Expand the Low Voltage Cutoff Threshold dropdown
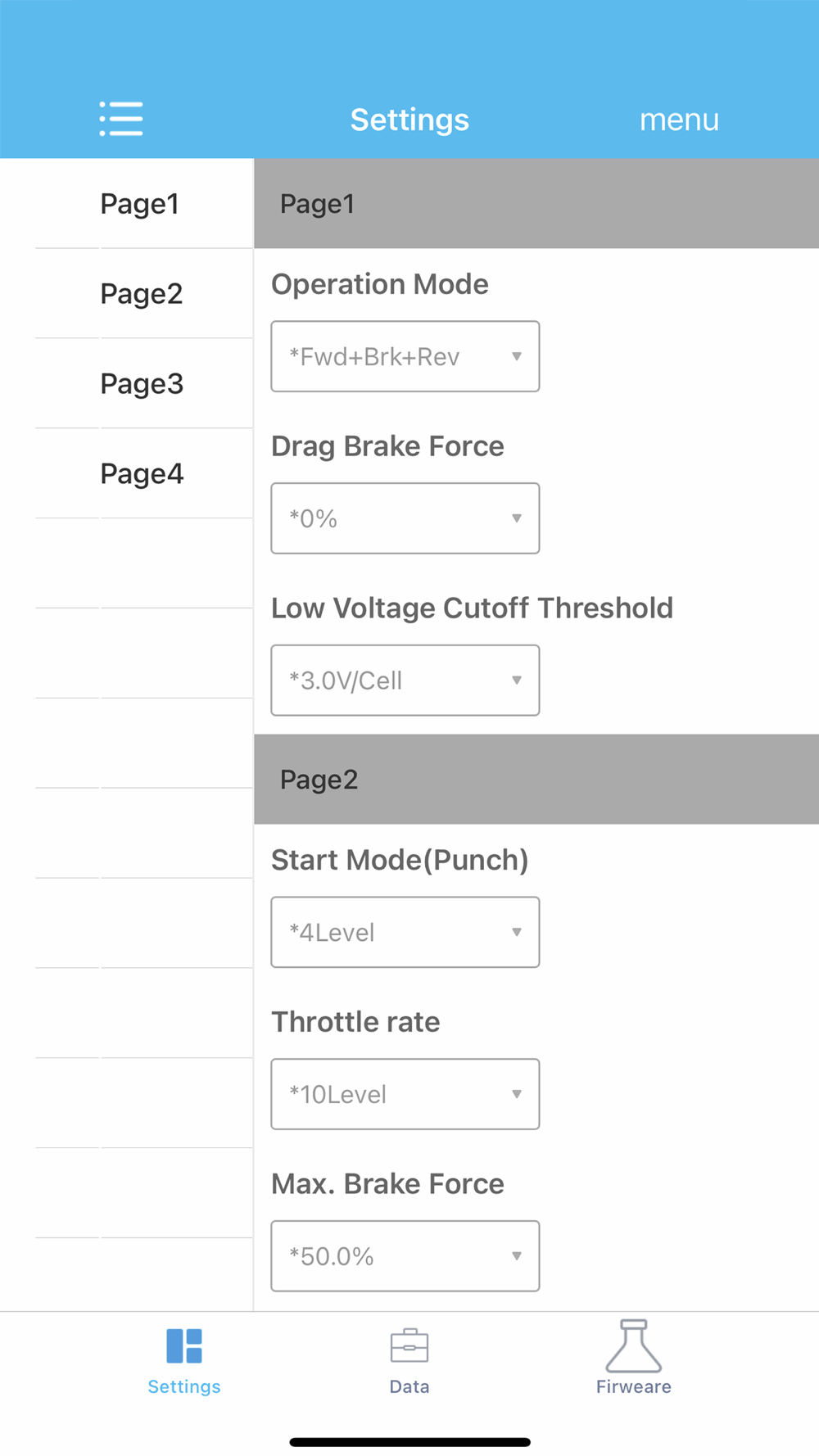Screen dimensions: 819x1456 (x=405, y=681)
